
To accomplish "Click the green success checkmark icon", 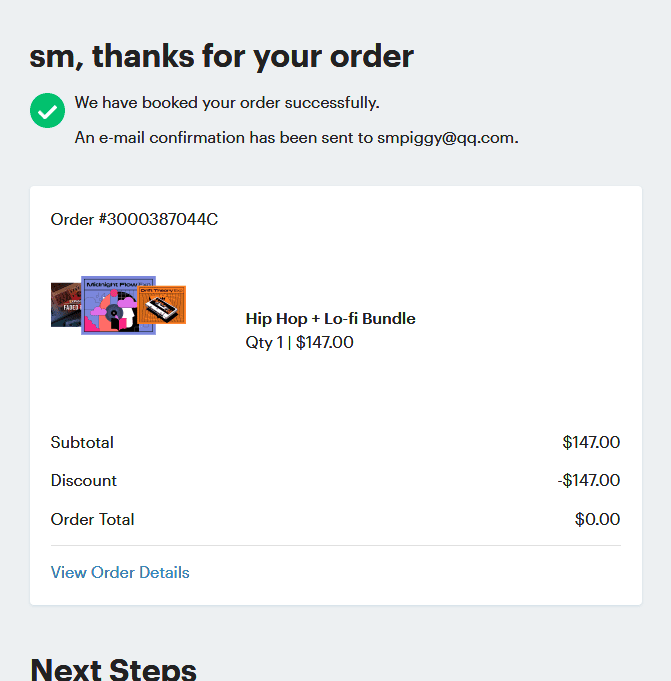I will pyautogui.click(x=47, y=110).
